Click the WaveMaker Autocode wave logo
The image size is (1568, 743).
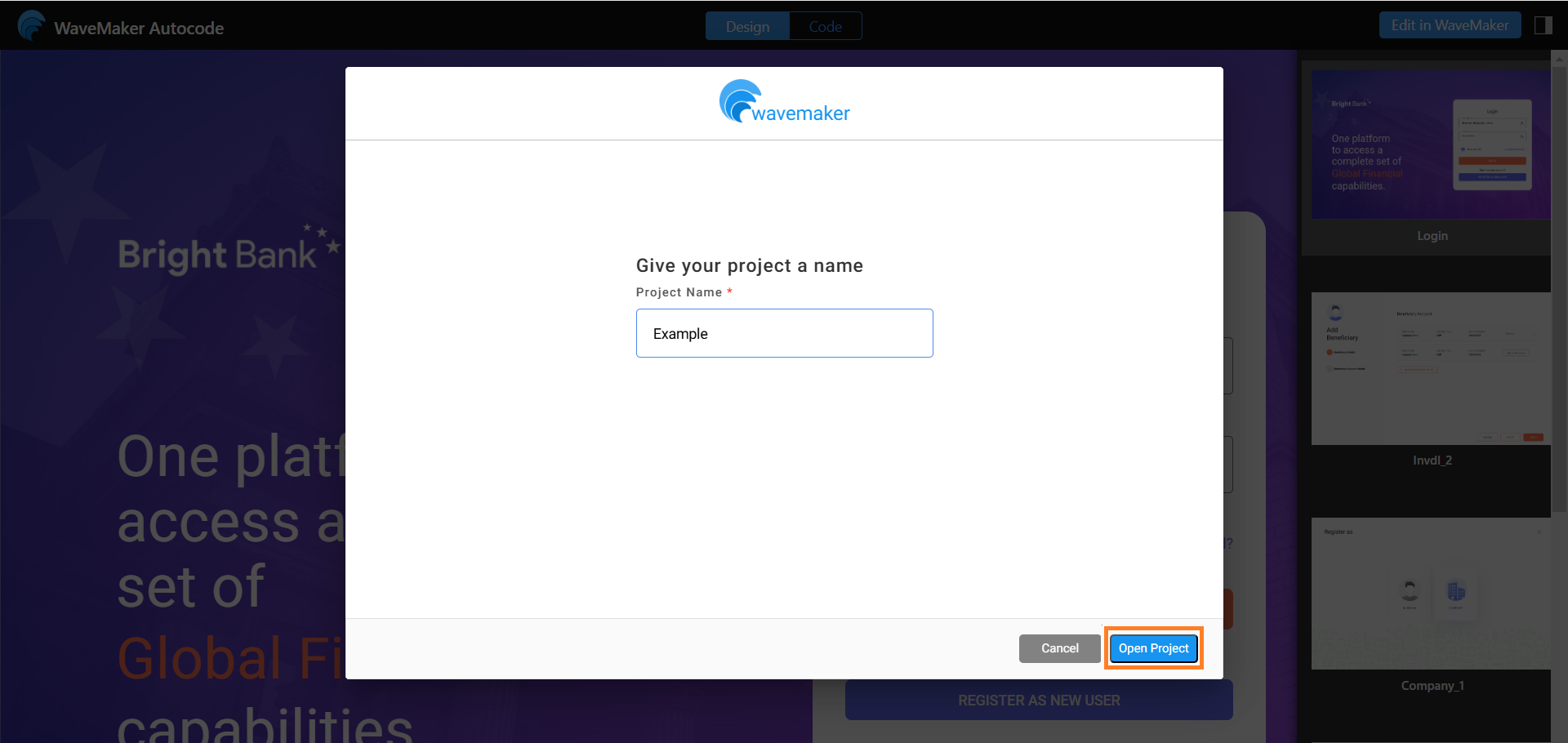tap(31, 25)
